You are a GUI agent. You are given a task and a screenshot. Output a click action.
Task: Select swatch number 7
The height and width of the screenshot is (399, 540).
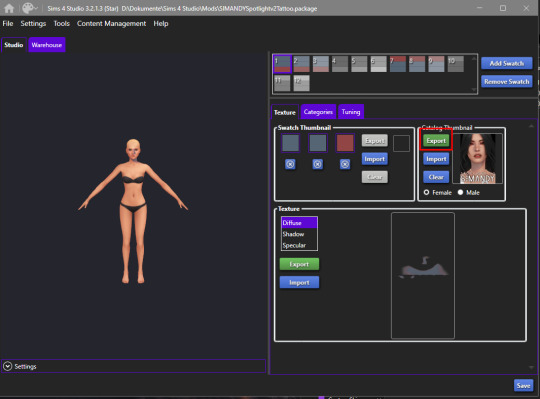(398, 64)
